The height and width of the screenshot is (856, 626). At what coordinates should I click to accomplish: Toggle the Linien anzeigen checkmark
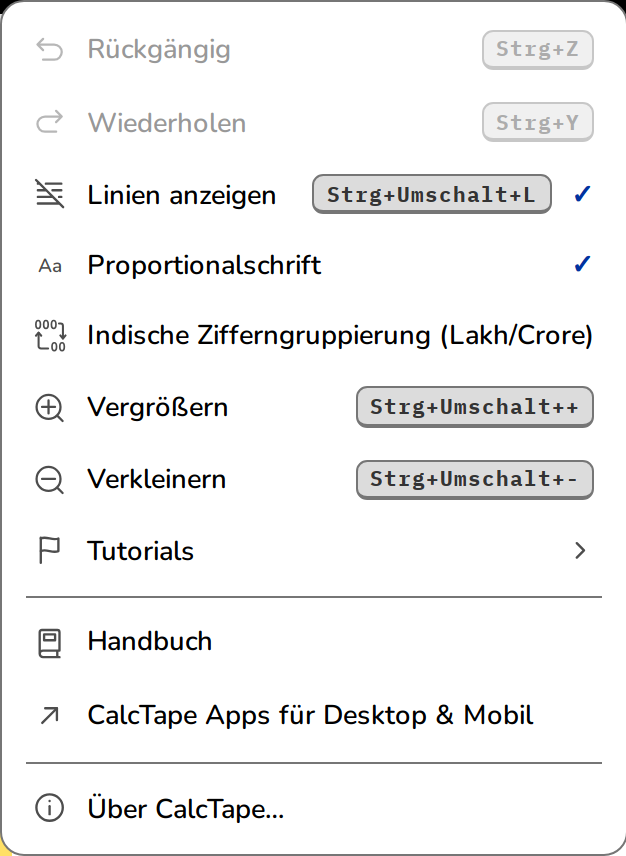click(582, 194)
